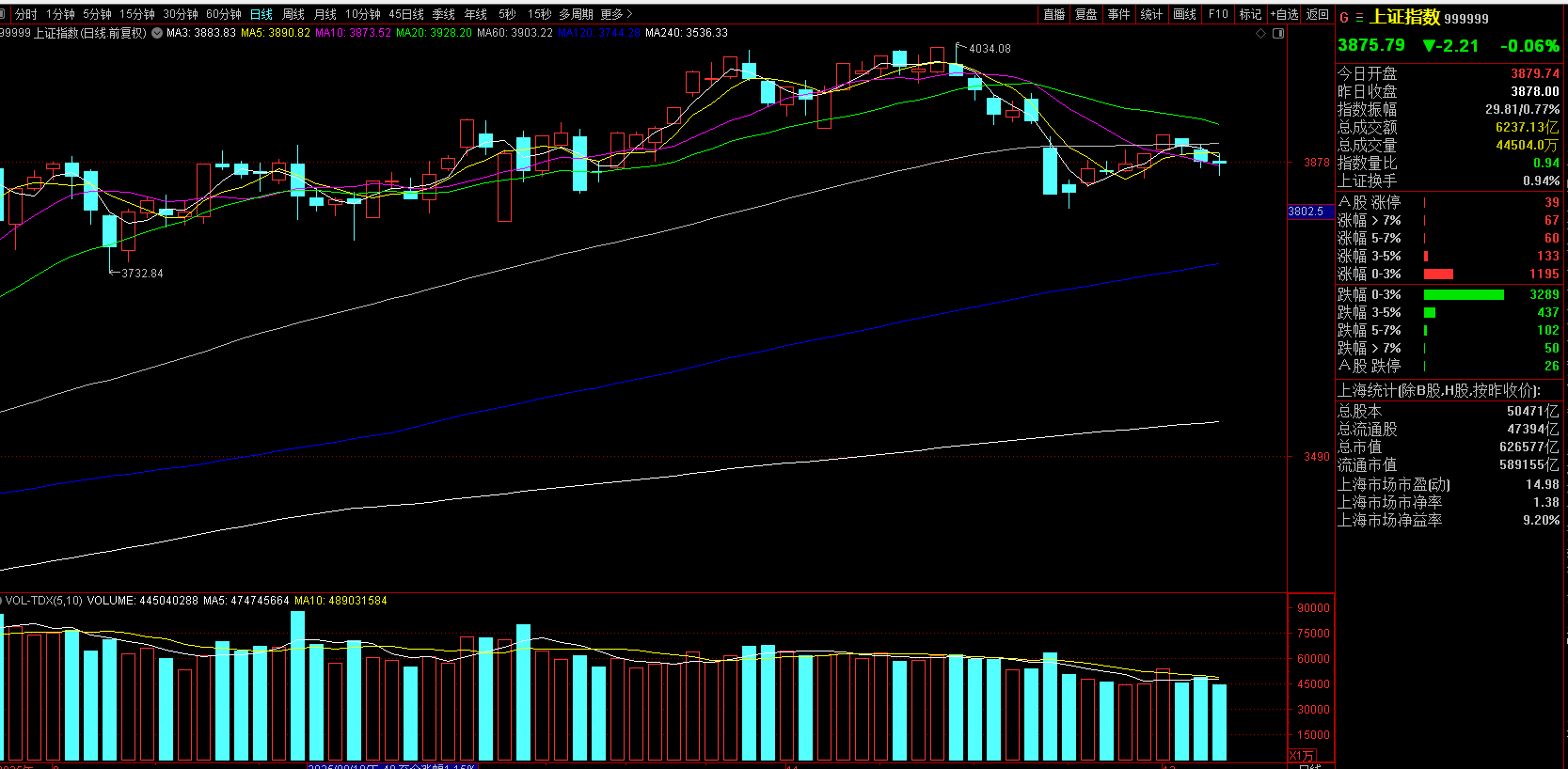
Task: Open the 画线 drawing tool
Action: click(x=1184, y=14)
